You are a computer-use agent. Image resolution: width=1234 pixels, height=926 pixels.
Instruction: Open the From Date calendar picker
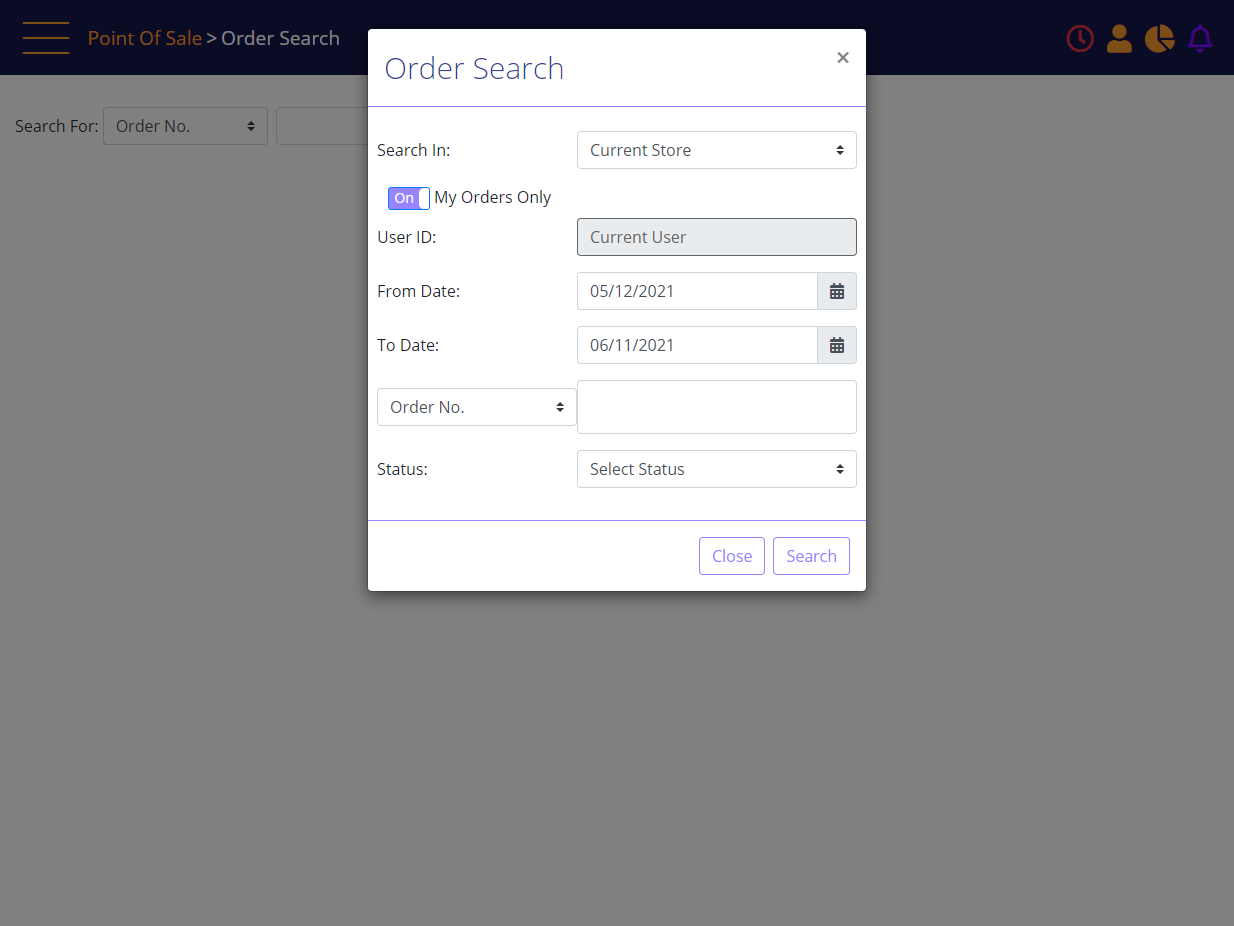pos(837,291)
